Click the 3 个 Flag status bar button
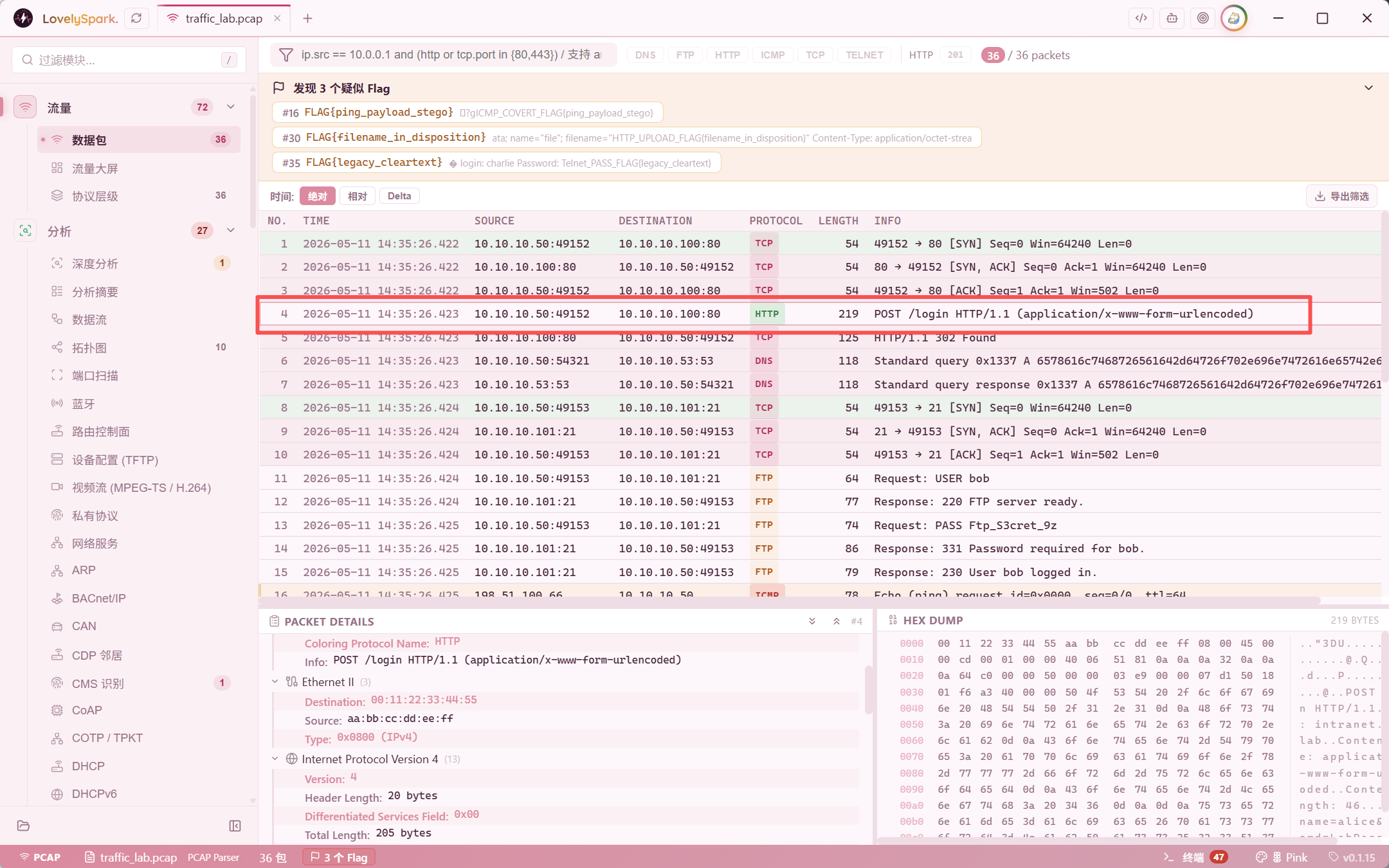Image resolution: width=1389 pixels, height=868 pixels. point(339,857)
